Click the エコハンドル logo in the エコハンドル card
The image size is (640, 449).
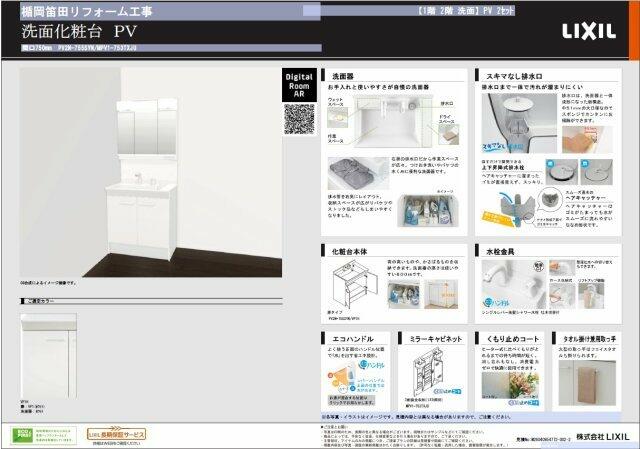coord(371,365)
